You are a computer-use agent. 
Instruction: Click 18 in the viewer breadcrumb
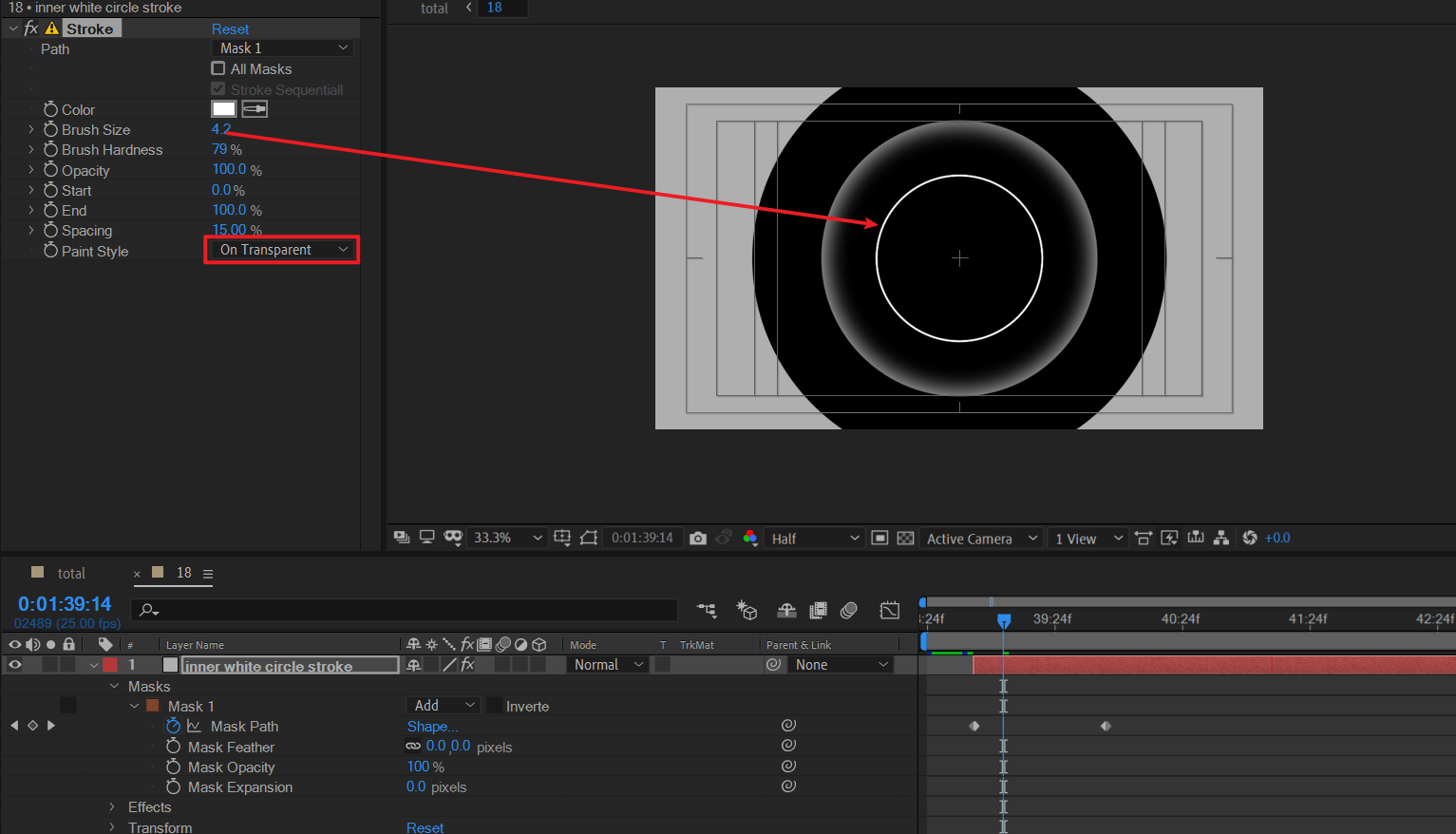[x=495, y=8]
